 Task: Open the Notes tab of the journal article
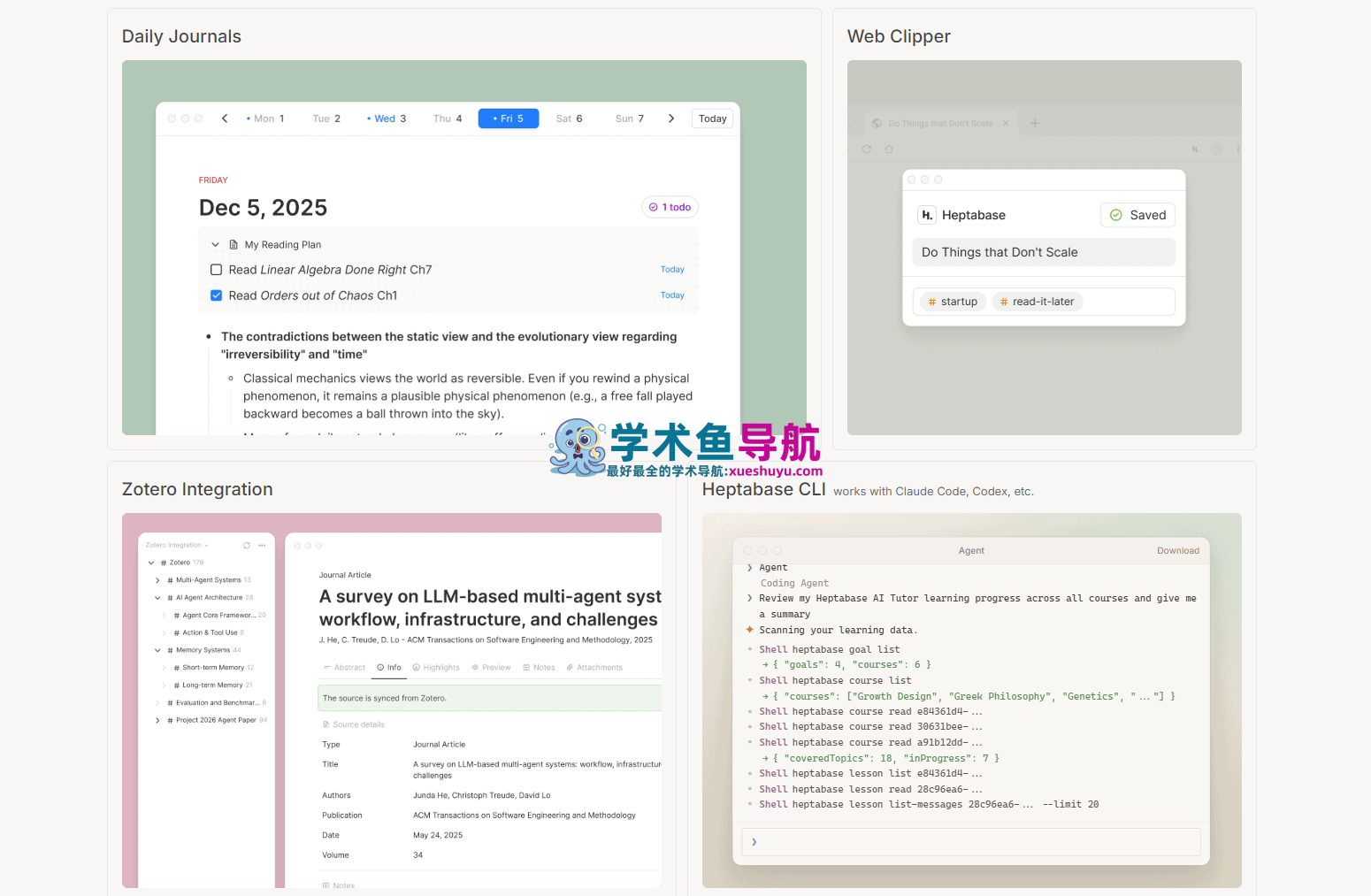pos(539,668)
